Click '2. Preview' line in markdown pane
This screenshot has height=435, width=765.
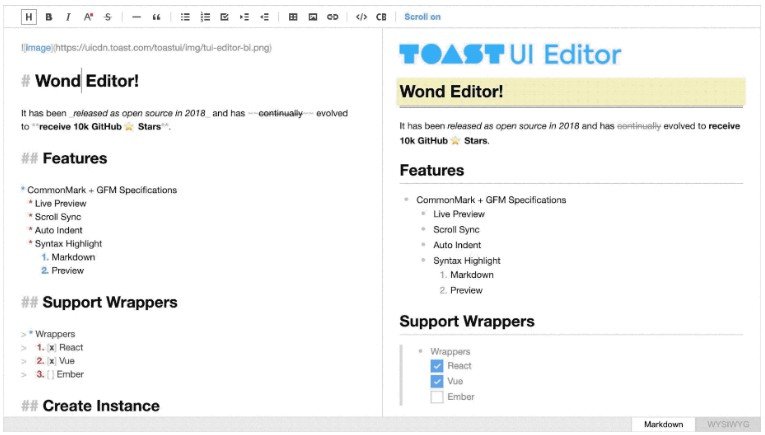[x=62, y=271]
